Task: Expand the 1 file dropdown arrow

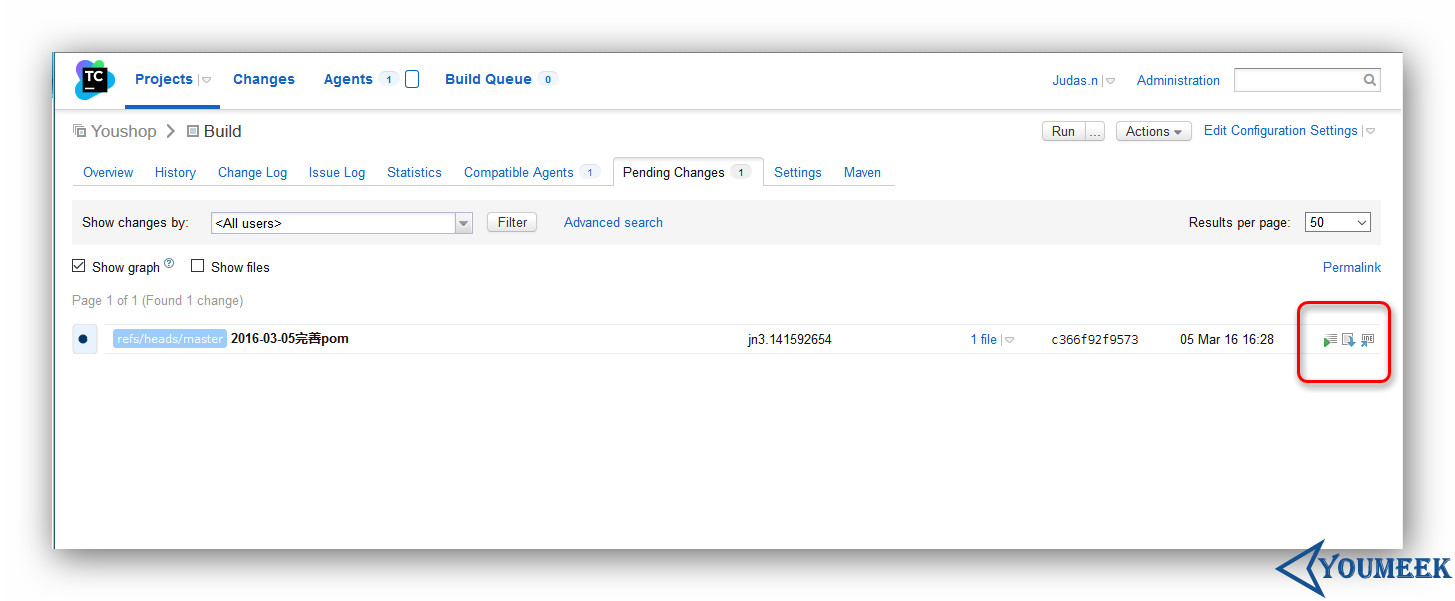Action: point(1009,340)
